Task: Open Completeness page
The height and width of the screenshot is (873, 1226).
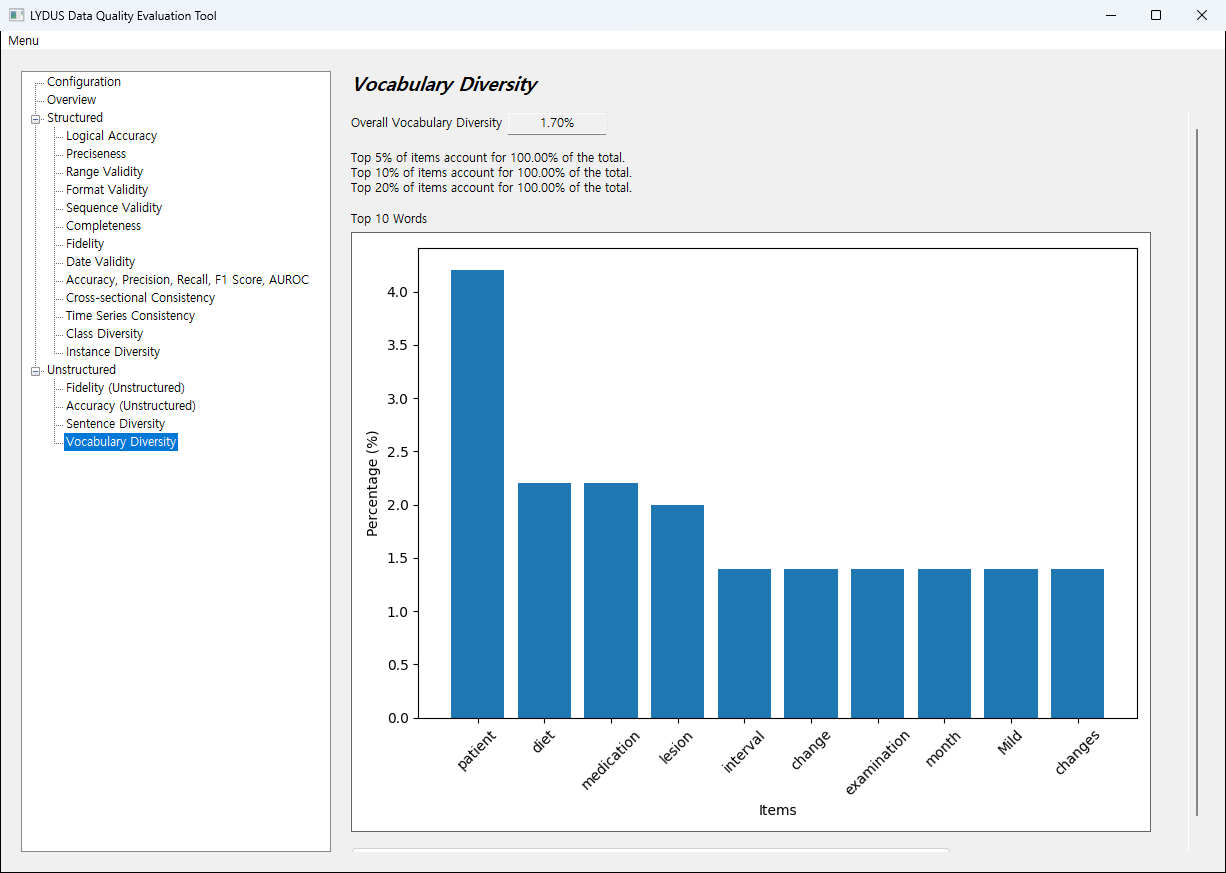Action: [x=103, y=226]
